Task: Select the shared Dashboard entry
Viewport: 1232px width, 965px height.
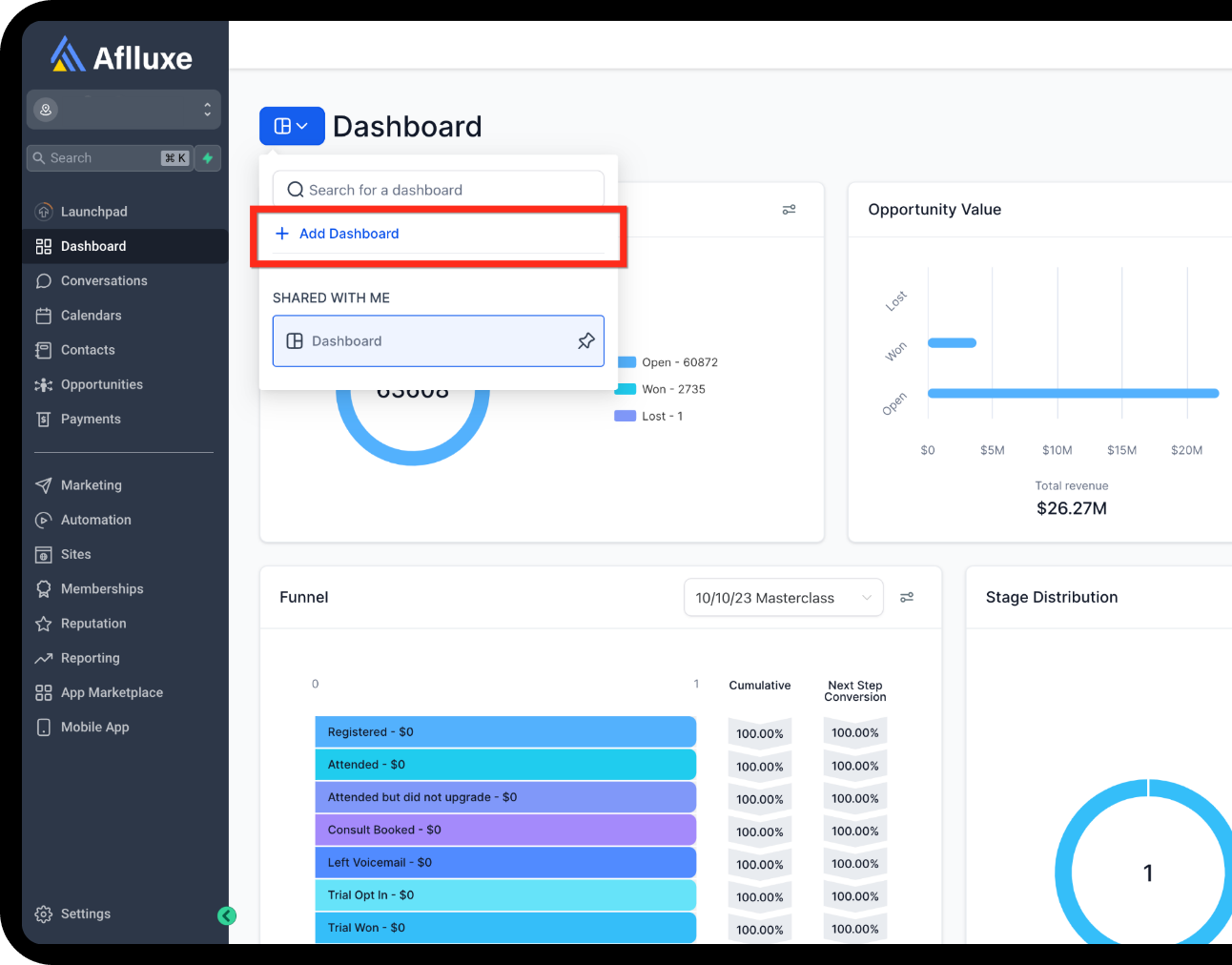Action: tap(420, 341)
